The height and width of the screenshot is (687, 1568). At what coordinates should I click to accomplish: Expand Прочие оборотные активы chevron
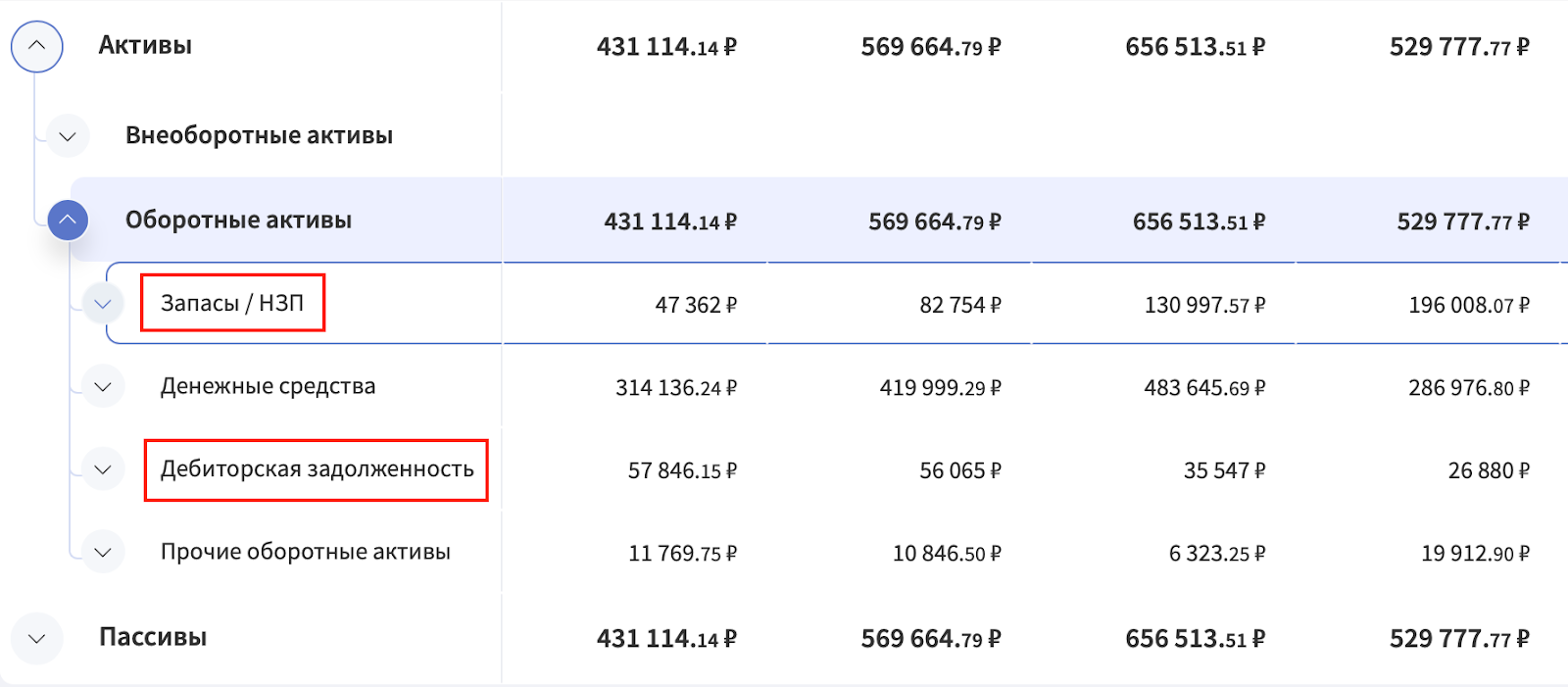103,553
